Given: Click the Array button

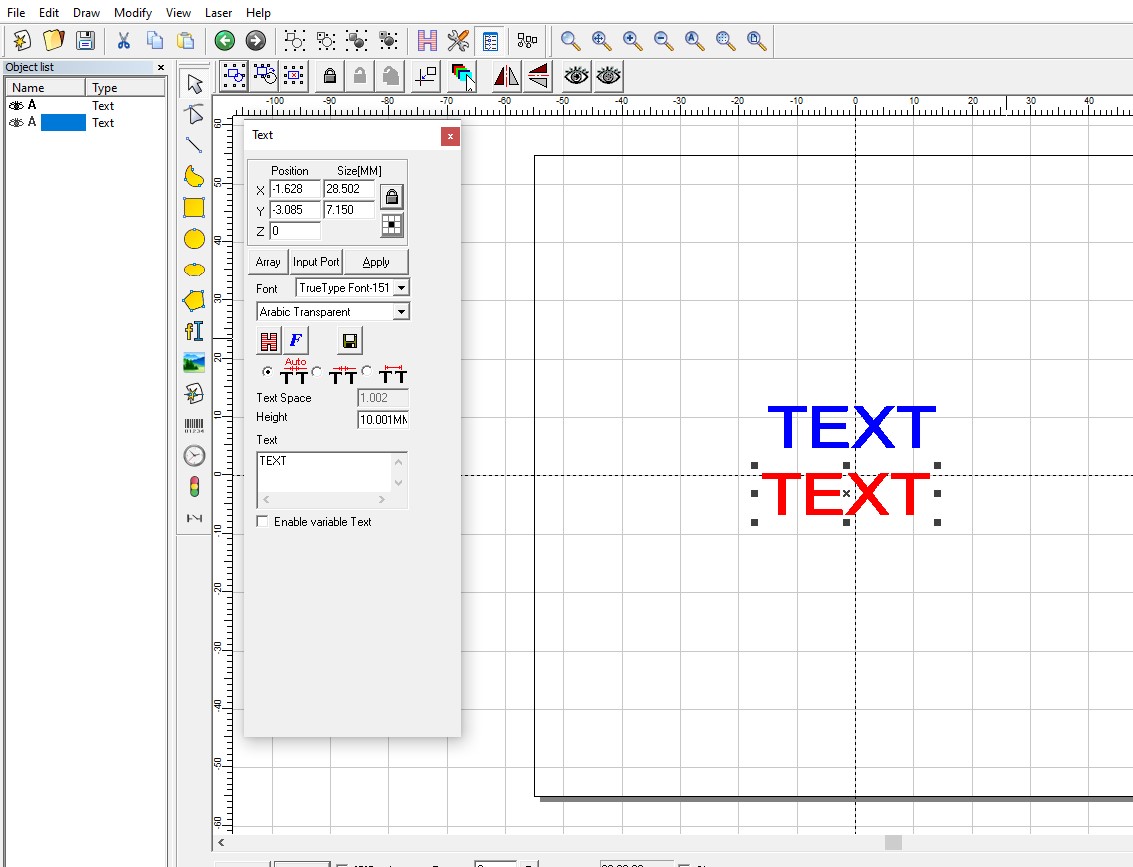Looking at the screenshot, I should (x=267, y=262).
